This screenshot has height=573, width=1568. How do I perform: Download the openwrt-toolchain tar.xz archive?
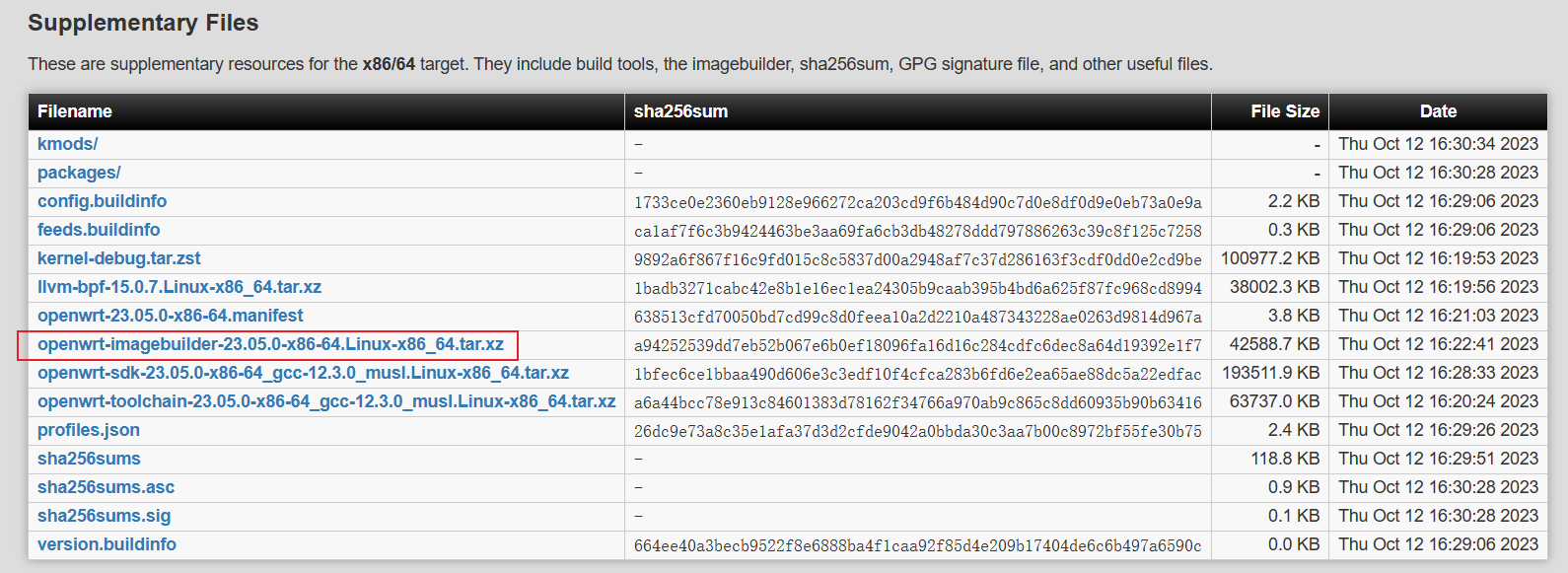point(326,401)
